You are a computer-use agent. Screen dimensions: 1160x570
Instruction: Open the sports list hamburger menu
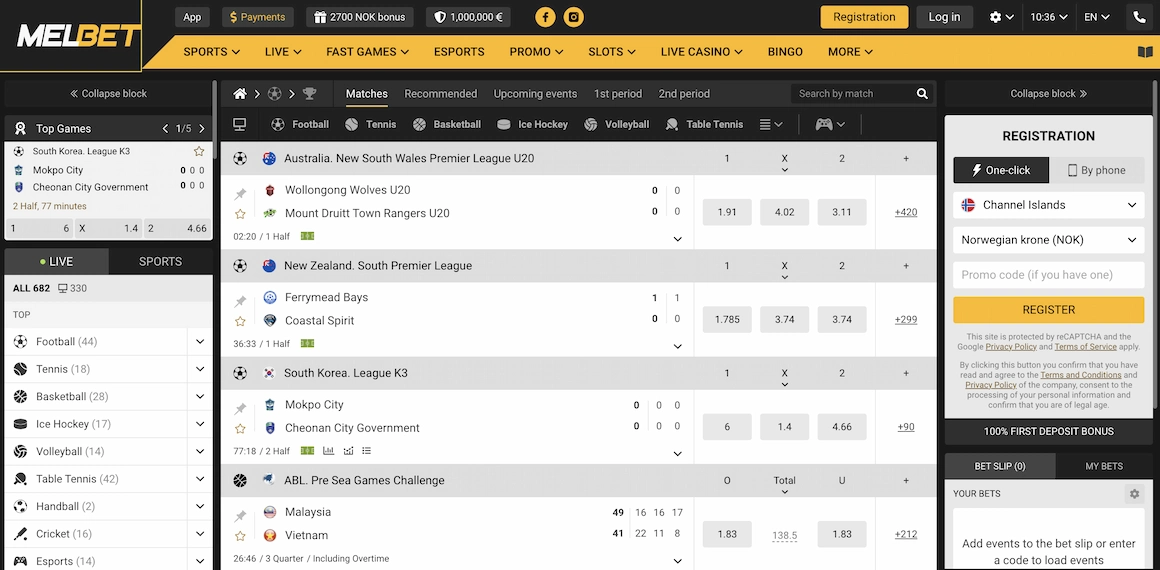click(x=771, y=124)
